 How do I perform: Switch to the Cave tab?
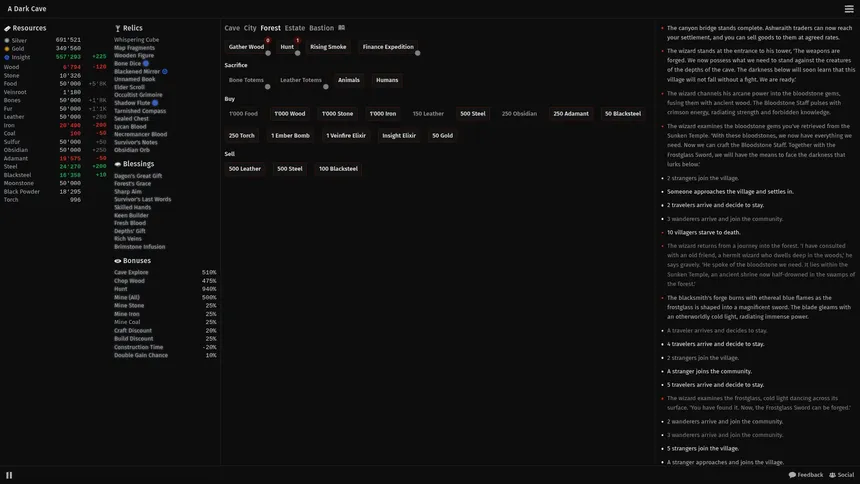(x=232, y=28)
